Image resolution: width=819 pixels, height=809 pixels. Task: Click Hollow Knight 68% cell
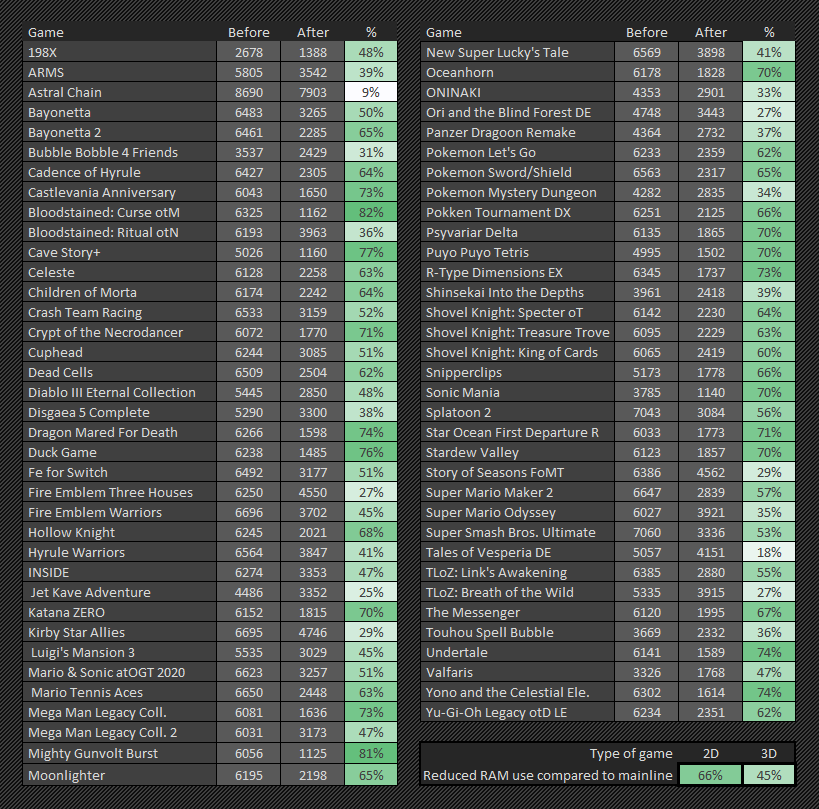coord(371,533)
